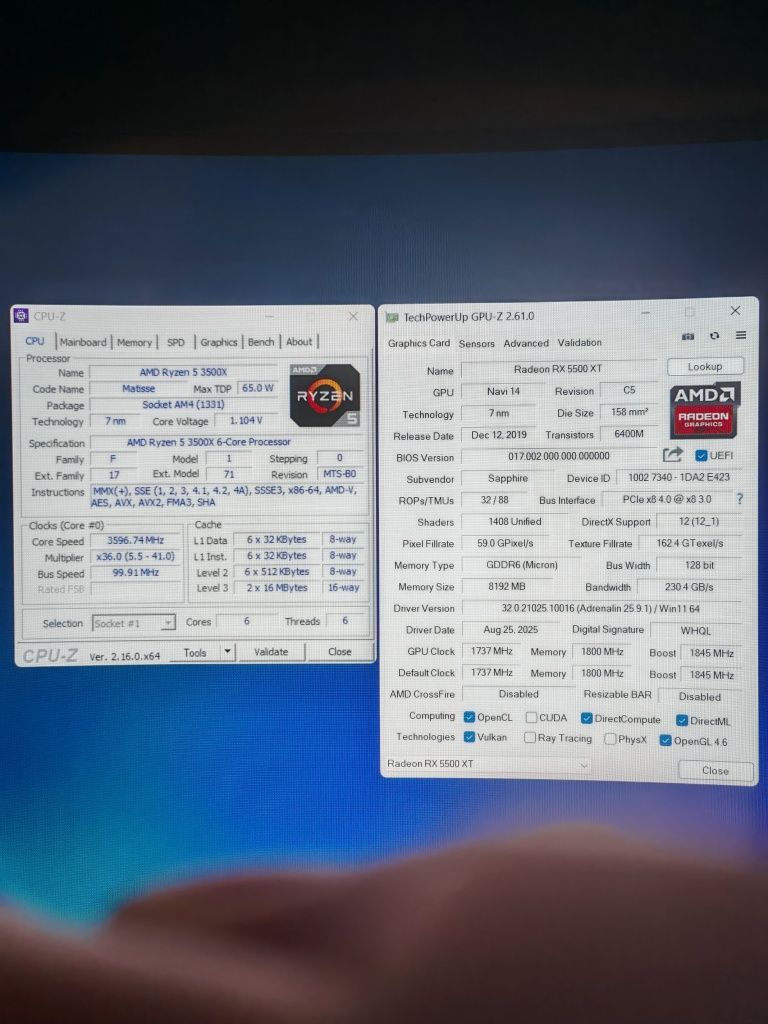Click the Bandwidth value 230.4 GB/s

[689, 587]
